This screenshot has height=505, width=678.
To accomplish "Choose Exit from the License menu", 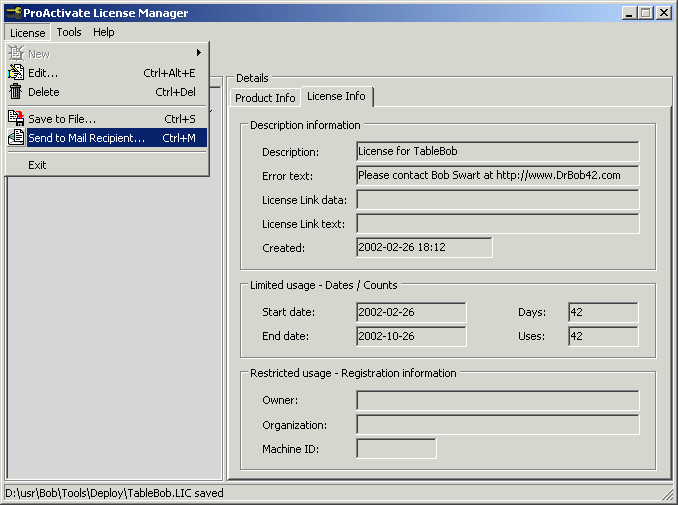I will point(107,165).
